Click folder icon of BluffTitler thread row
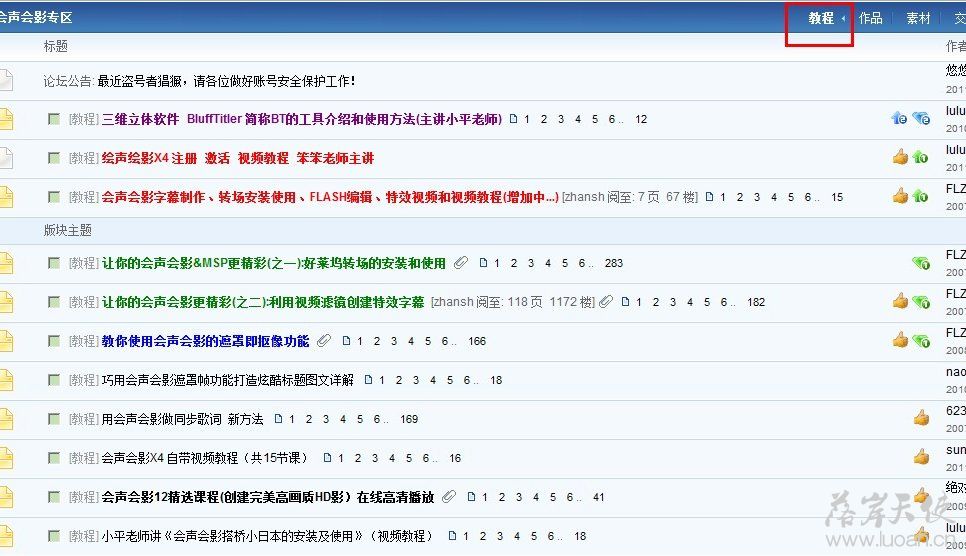Image resolution: width=966 pixels, height=556 pixels. coord(6,119)
